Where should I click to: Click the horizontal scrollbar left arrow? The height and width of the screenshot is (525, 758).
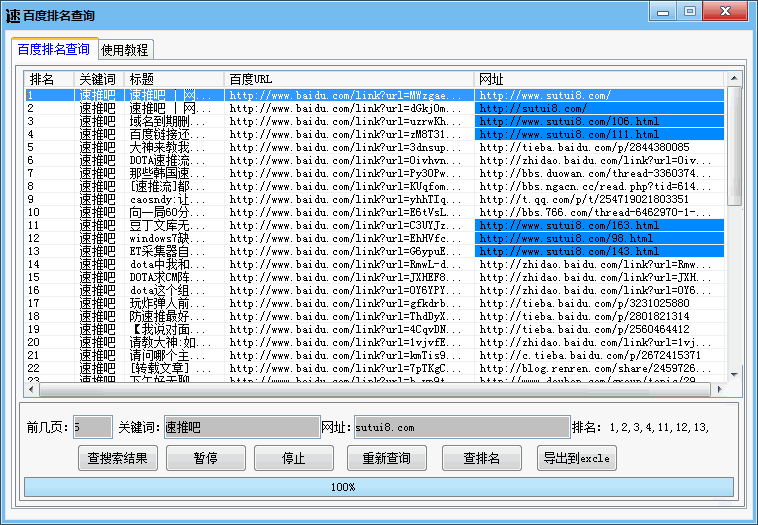point(31,389)
